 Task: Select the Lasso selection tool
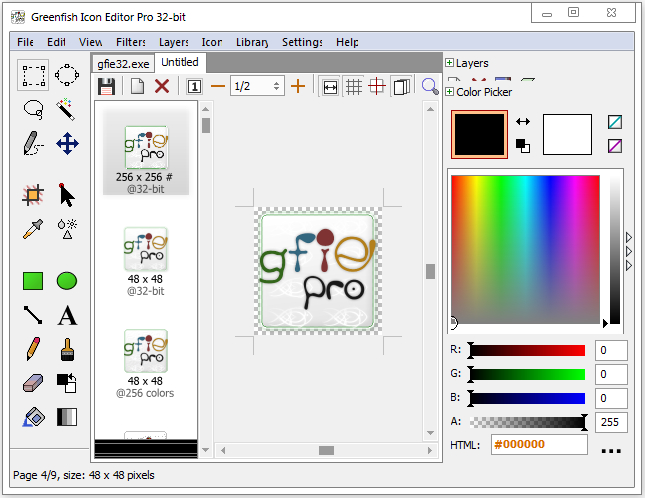[x=33, y=110]
